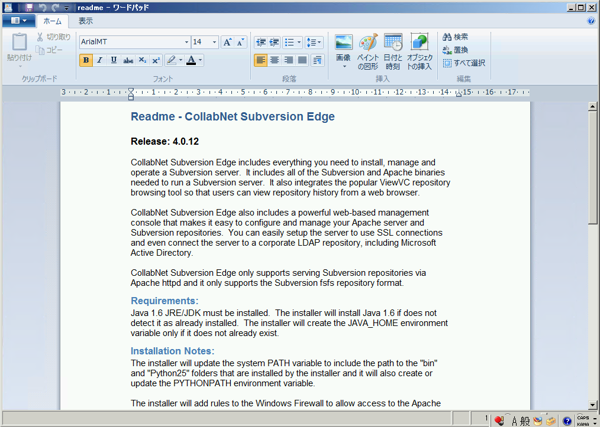Screen dimensions: 600x427
Task: Click the vertical scrollbar thumb
Action: point(593,168)
